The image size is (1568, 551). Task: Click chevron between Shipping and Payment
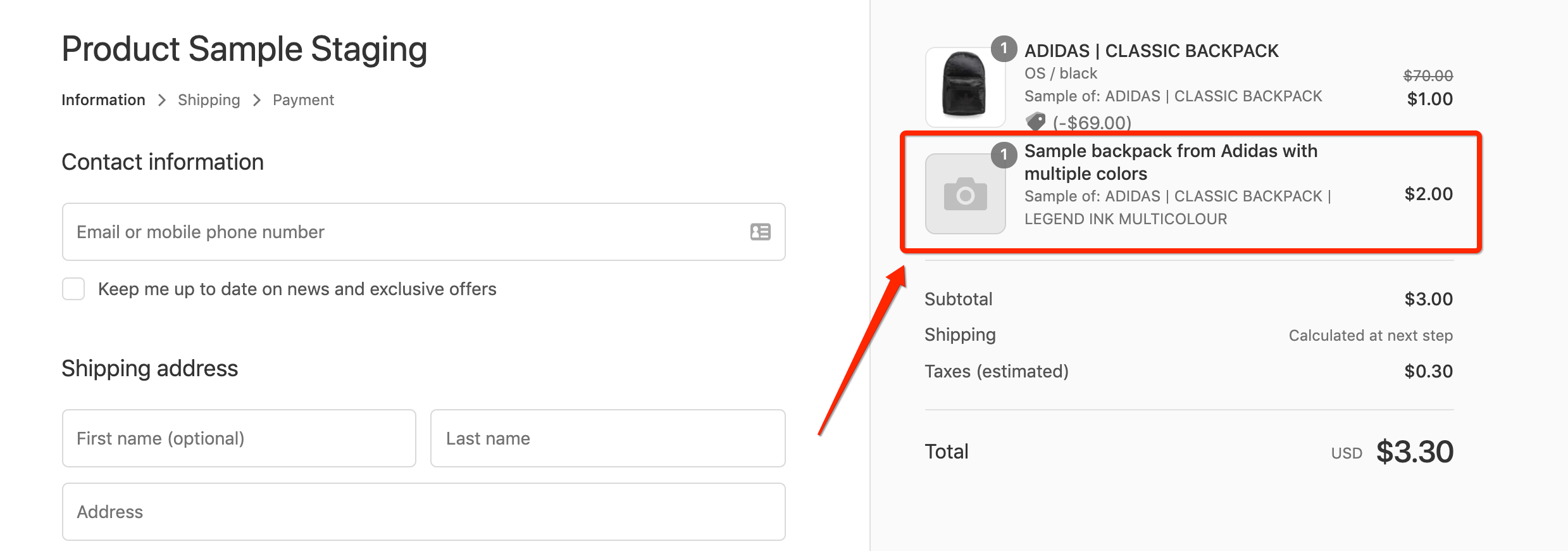(x=257, y=100)
